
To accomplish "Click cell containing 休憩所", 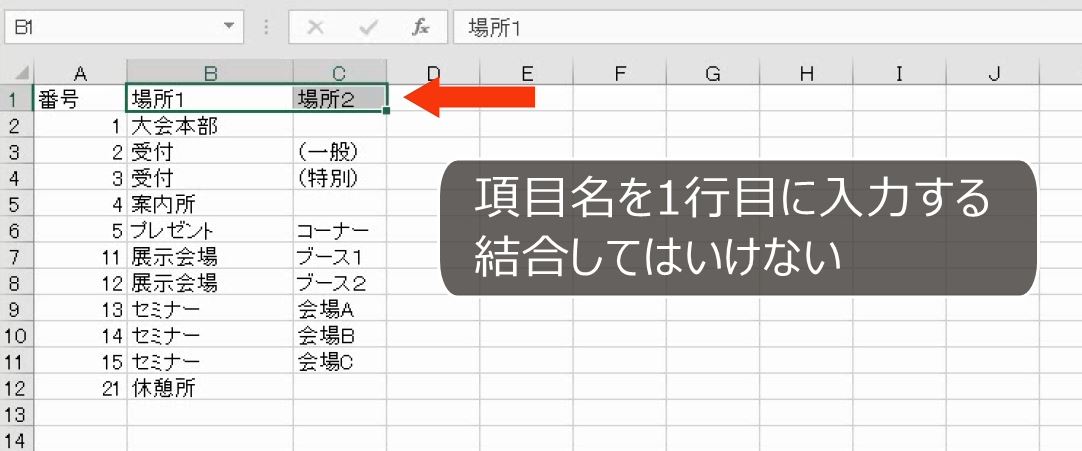I will pos(210,388).
